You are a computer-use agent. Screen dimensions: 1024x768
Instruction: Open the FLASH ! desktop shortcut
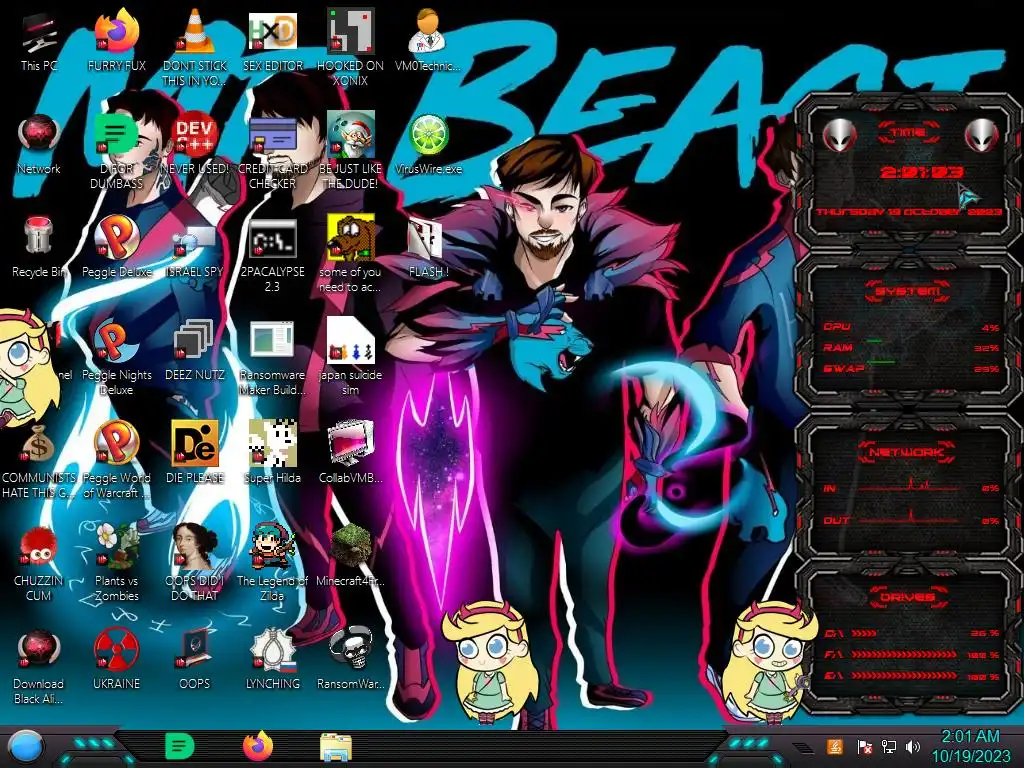tap(428, 248)
